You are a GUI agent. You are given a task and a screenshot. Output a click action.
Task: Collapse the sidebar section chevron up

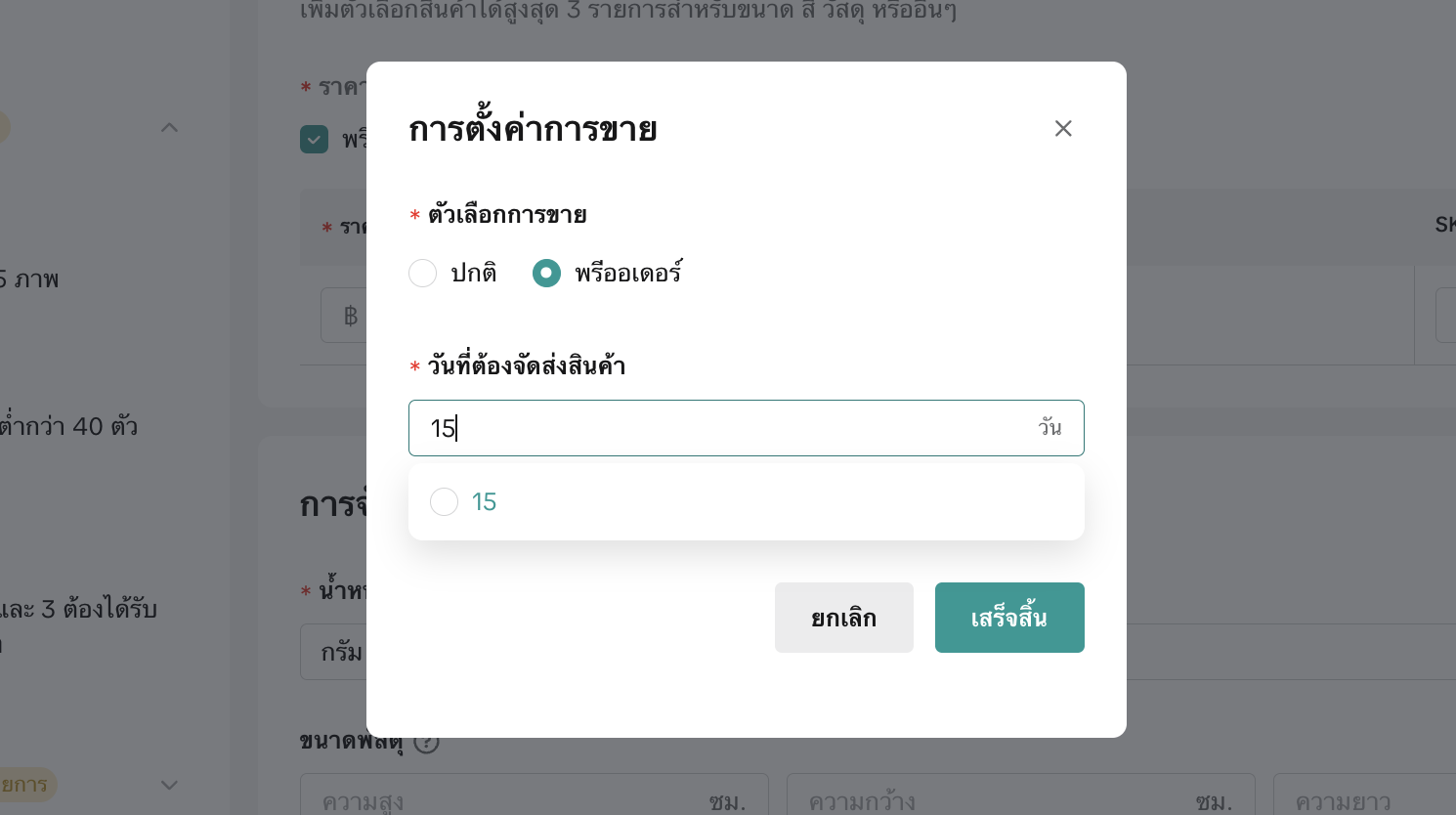169,127
